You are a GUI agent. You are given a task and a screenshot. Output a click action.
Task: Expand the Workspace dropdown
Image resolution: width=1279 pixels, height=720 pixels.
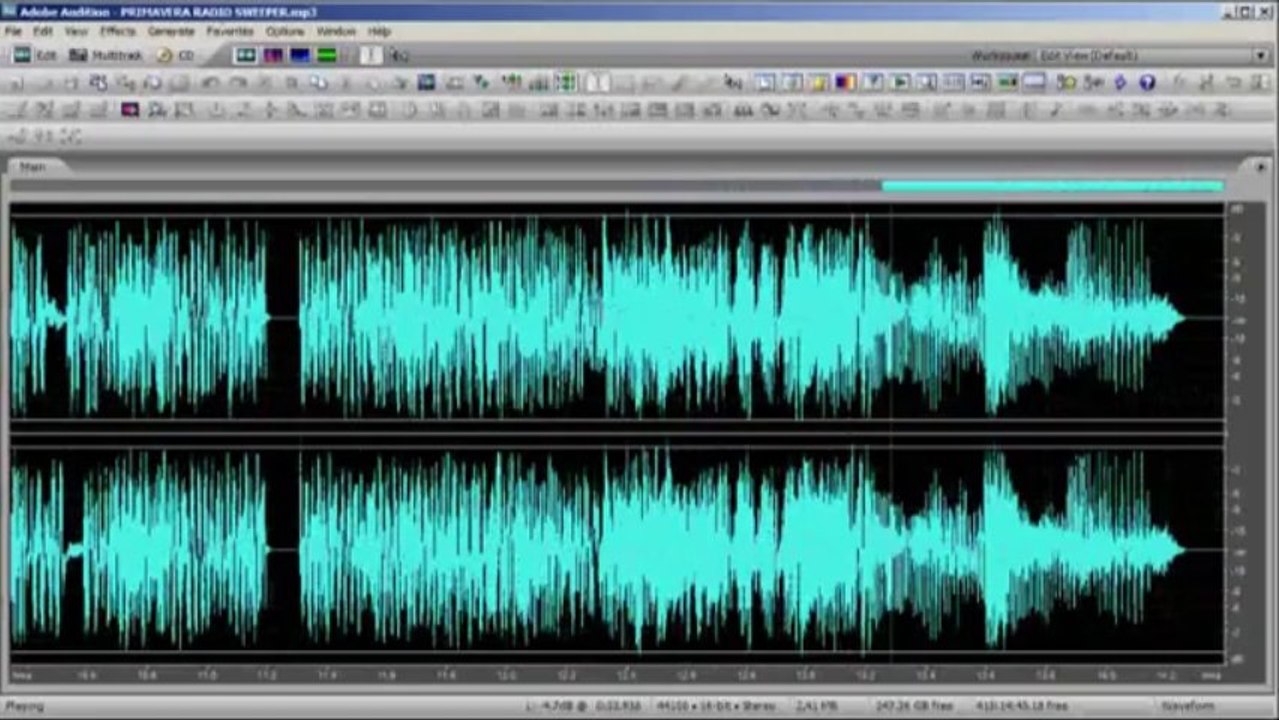pos(1261,56)
